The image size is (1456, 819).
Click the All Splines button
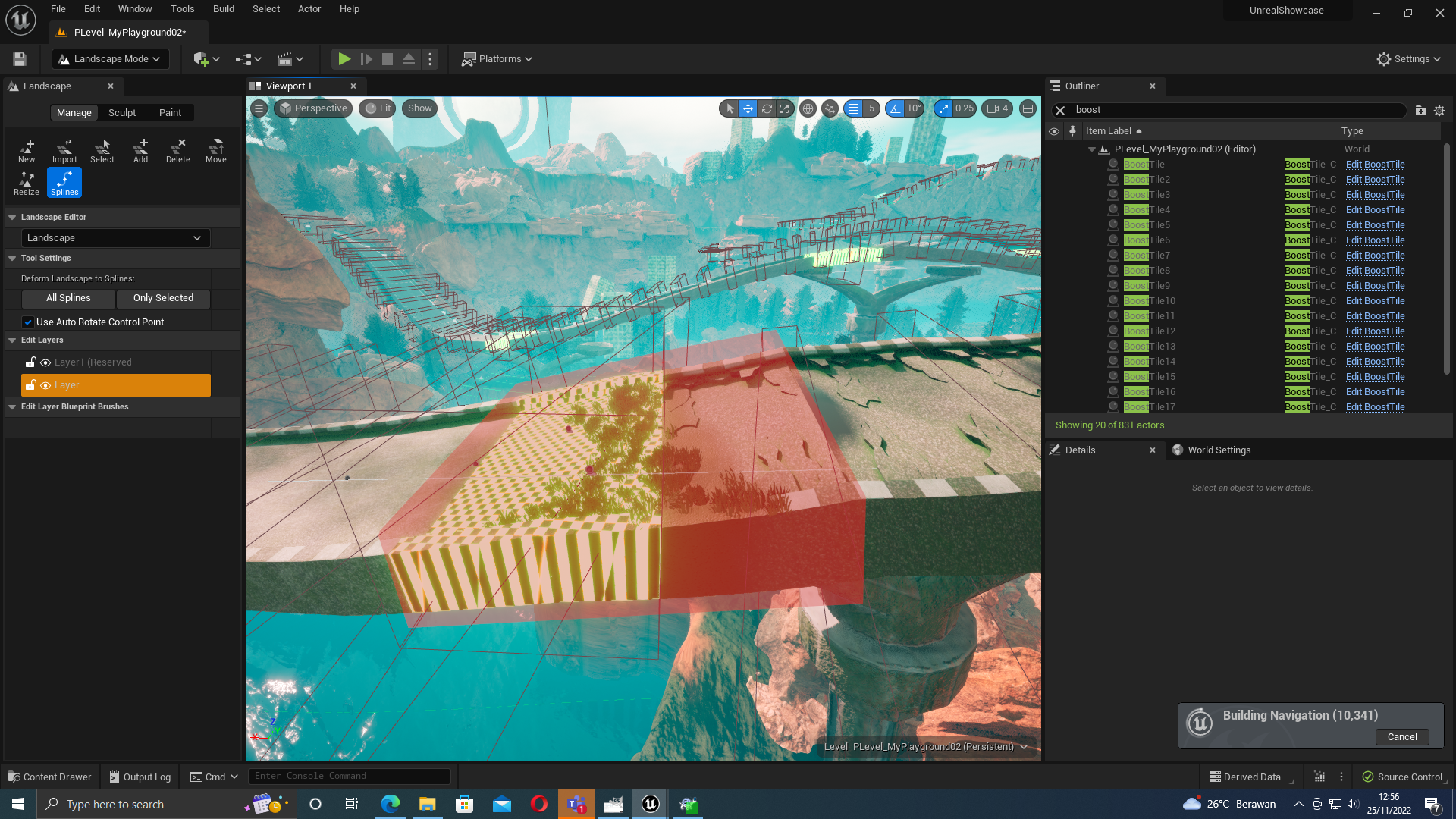click(x=68, y=298)
